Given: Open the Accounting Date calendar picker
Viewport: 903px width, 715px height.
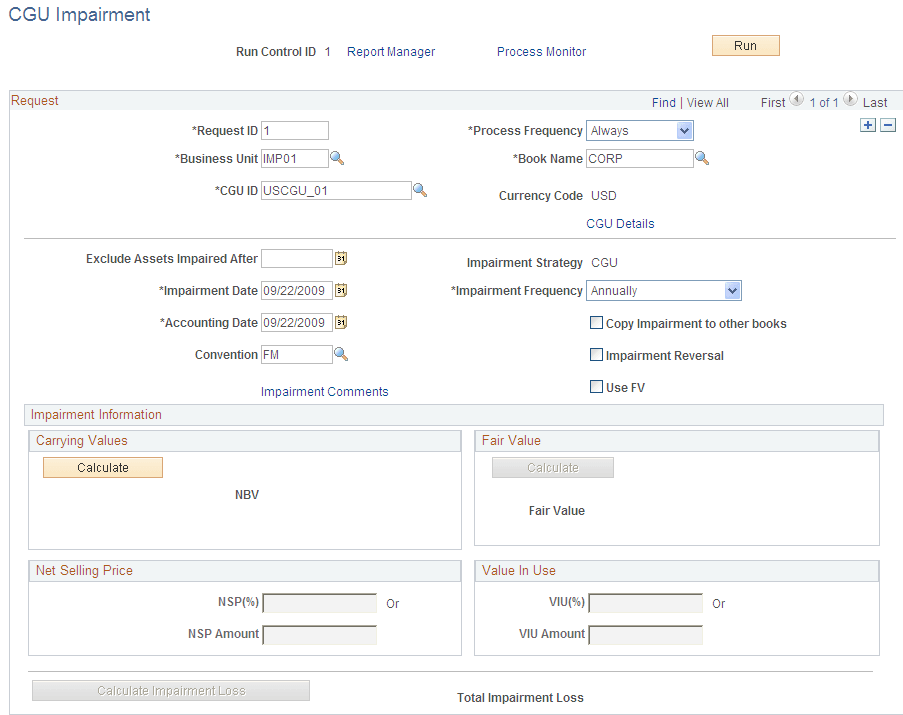Looking at the screenshot, I should tap(340, 322).
